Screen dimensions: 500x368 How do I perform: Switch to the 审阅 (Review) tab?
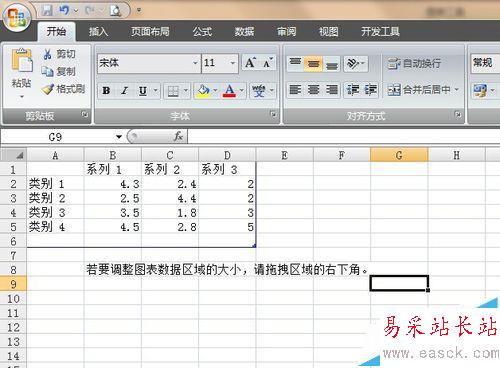287,32
